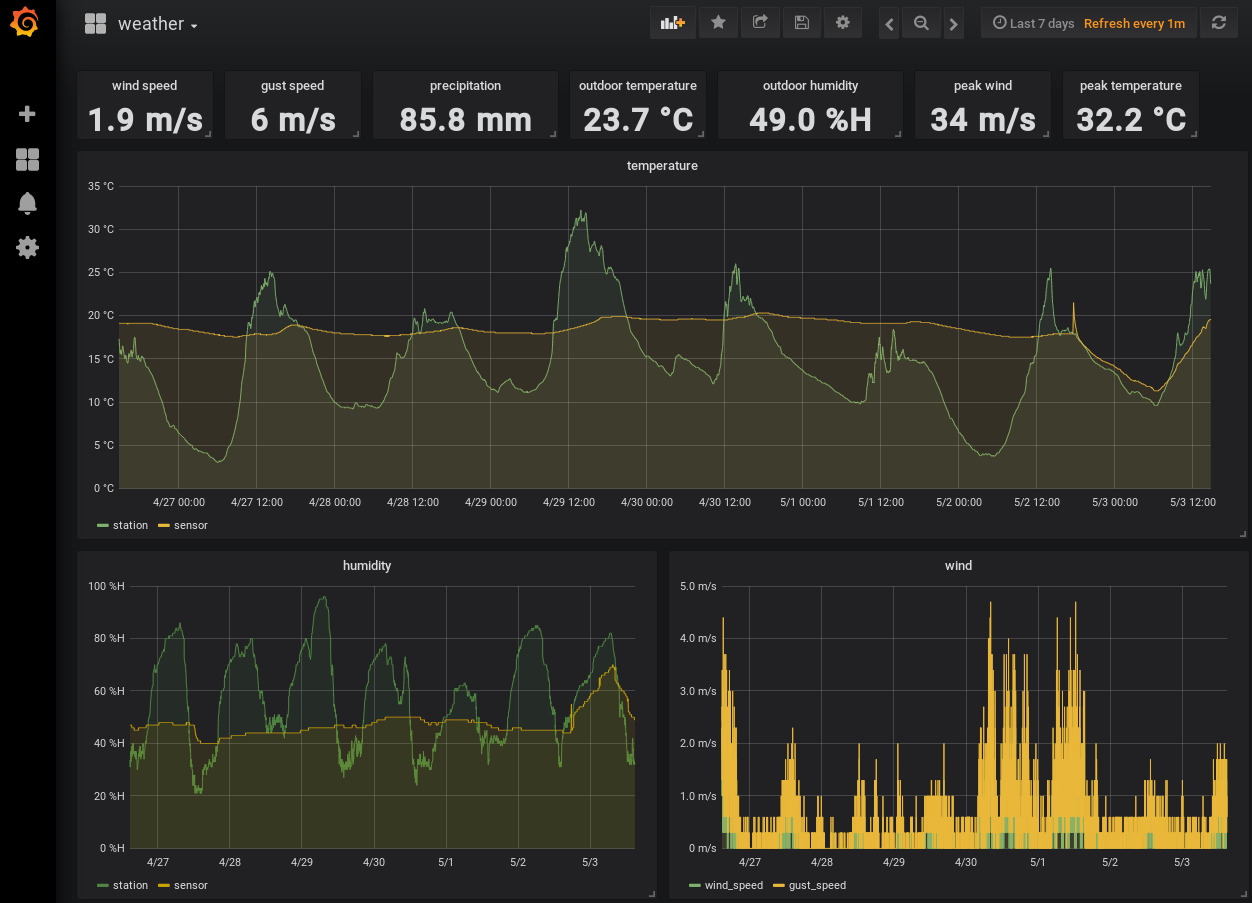Click the Share dashboard icon
Screen dimensions: 1252x903
pos(760,23)
